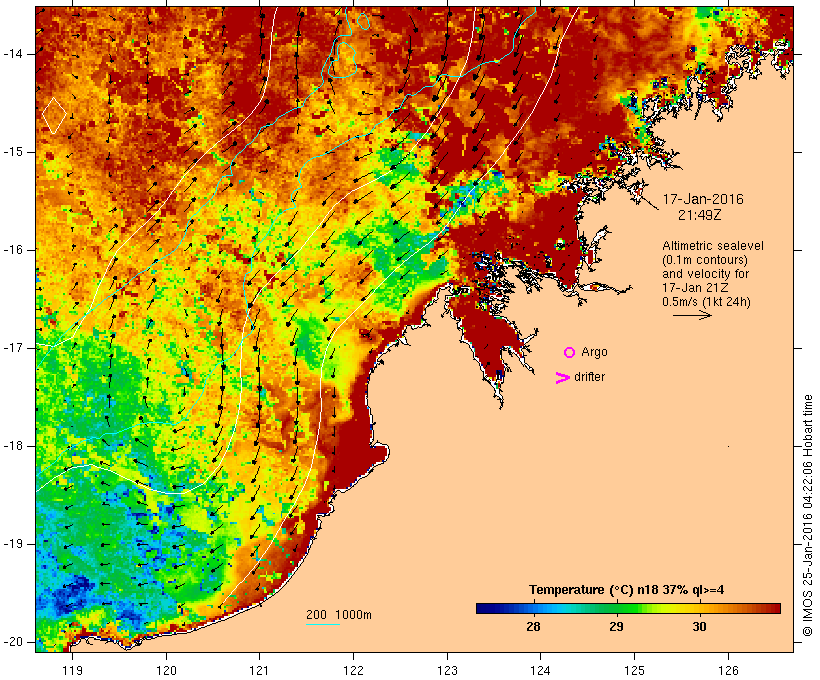Click the cyan 200m isobath legend line
820x680 pixels.
[323, 624]
